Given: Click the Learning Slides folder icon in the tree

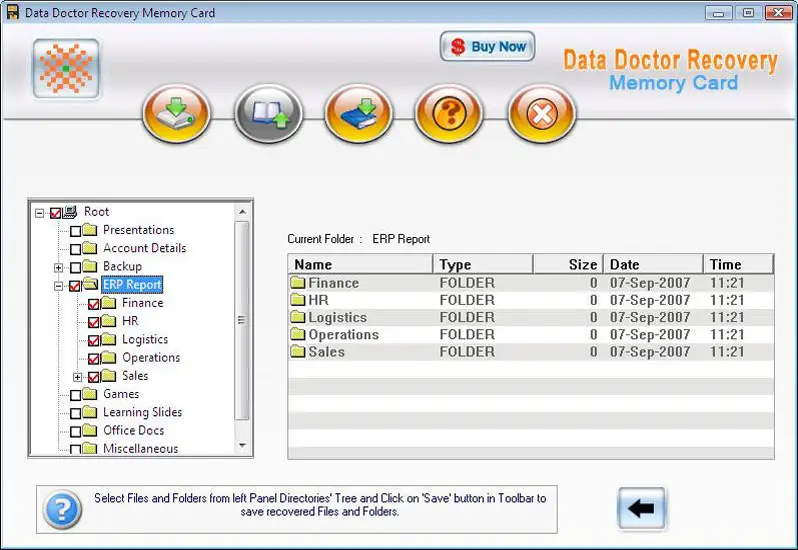Looking at the screenshot, I should tap(90, 412).
